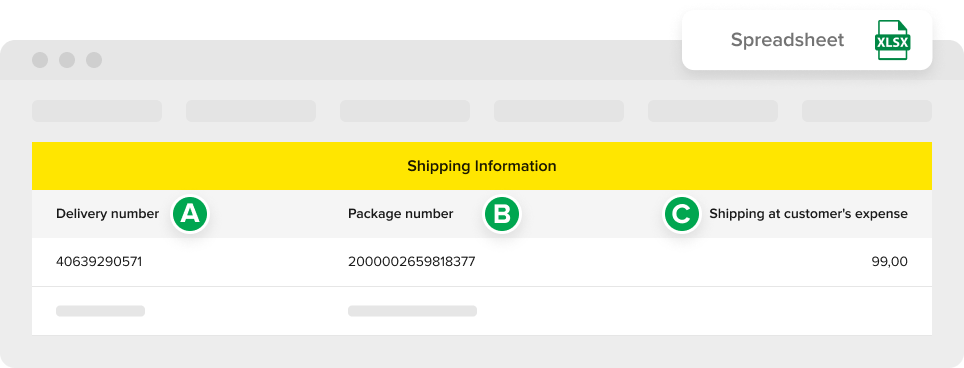This screenshot has height=368, width=964.
Task: Click placeholder bar below delivery number 40639290571
Action: point(100,311)
